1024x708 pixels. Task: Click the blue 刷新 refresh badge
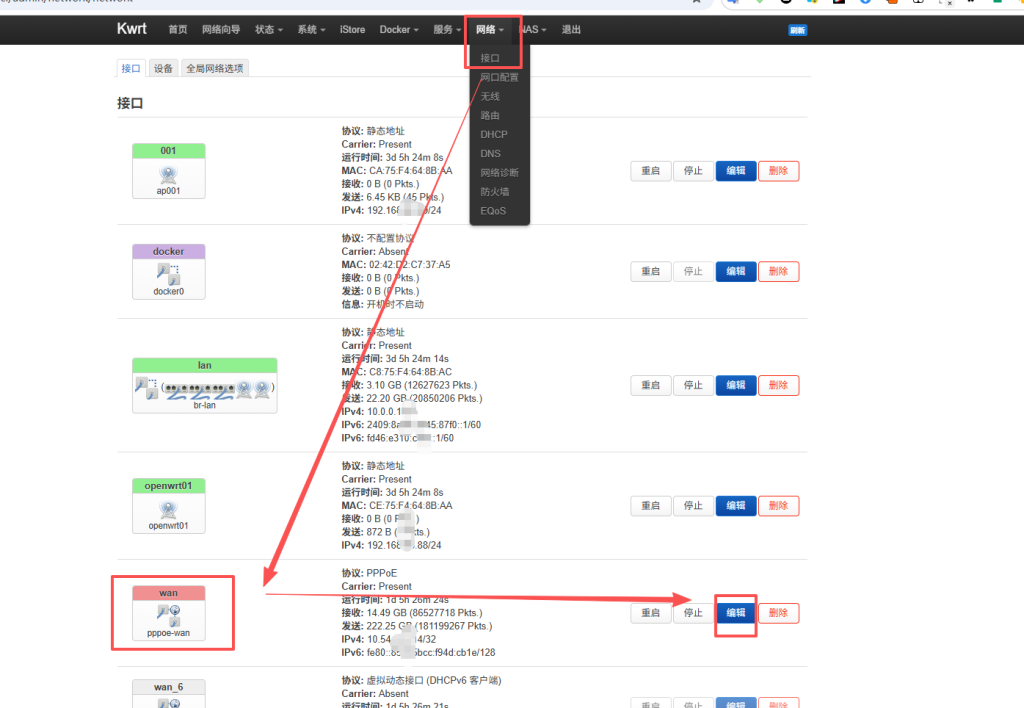pos(797,31)
